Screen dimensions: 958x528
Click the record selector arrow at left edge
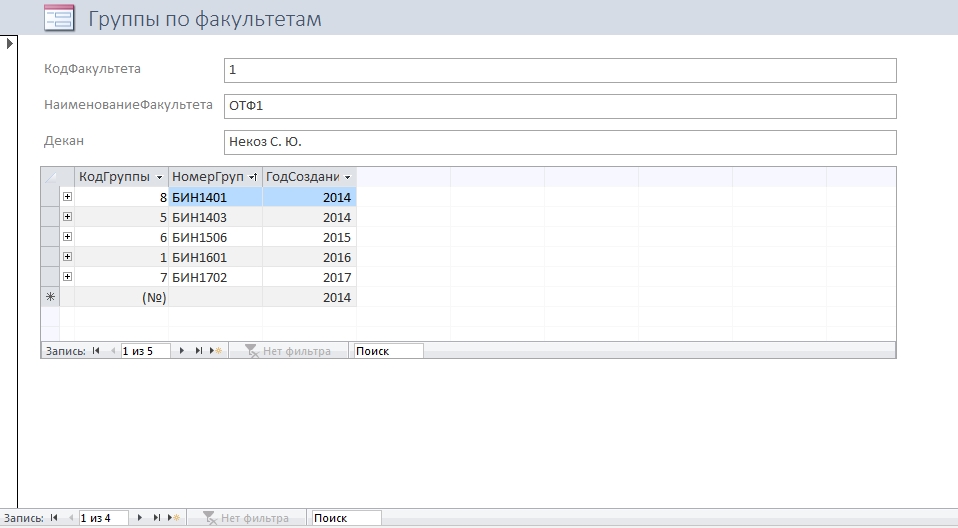[x=10, y=43]
